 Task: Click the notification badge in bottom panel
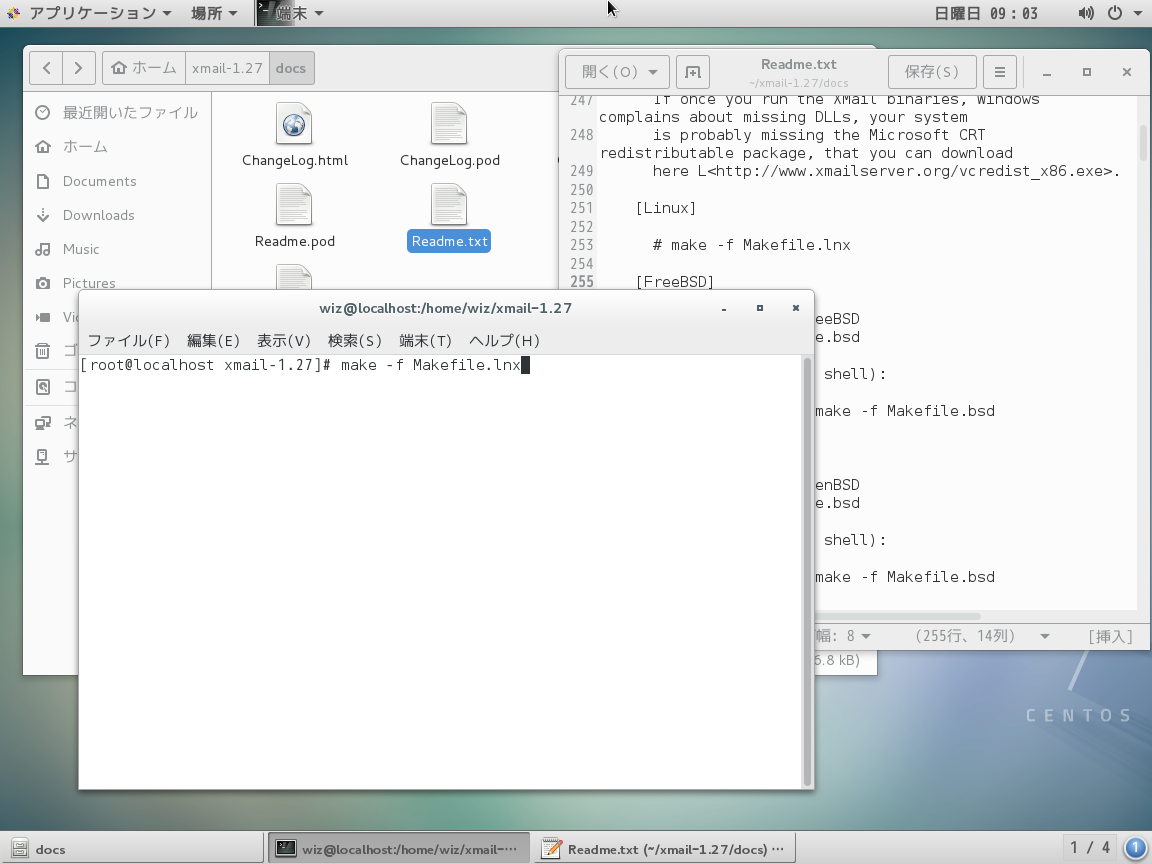[1135, 848]
